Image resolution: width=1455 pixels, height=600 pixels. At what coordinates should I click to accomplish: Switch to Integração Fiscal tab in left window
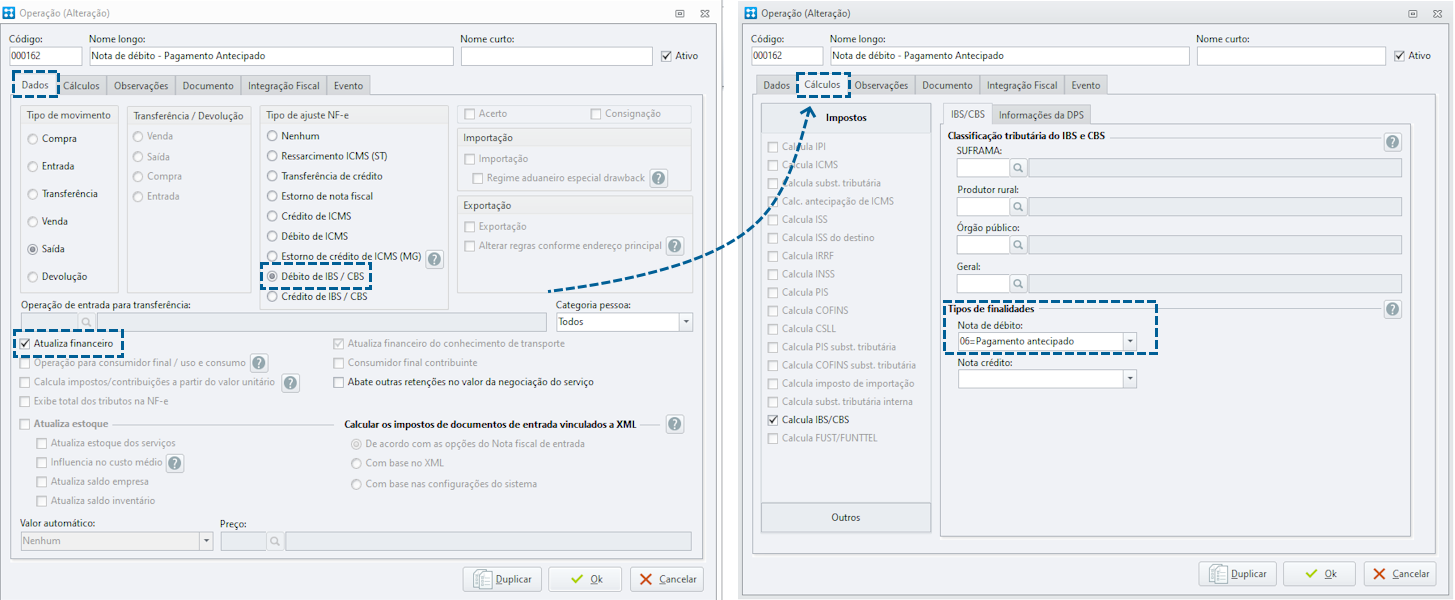click(283, 86)
